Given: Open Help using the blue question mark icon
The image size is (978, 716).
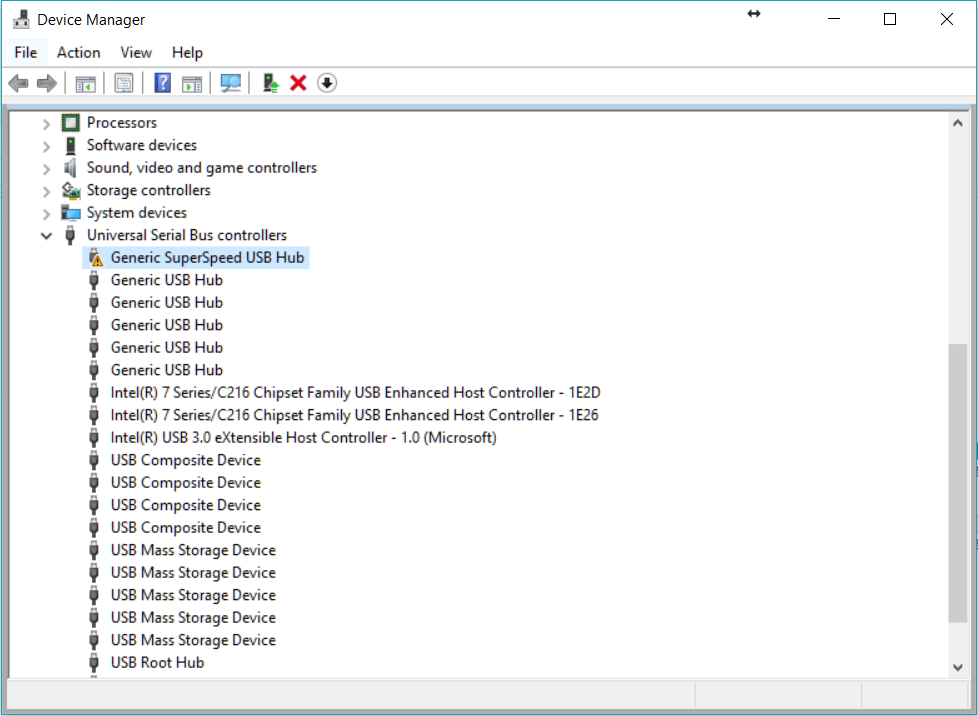Looking at the screenshot, I should click(162, 82).
